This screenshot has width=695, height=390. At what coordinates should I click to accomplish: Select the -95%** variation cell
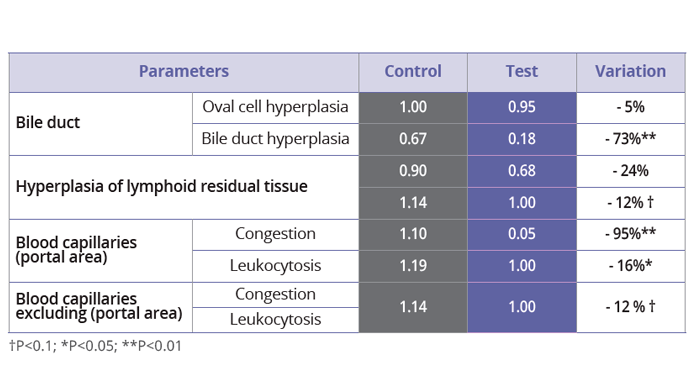[x=630, y=234]
